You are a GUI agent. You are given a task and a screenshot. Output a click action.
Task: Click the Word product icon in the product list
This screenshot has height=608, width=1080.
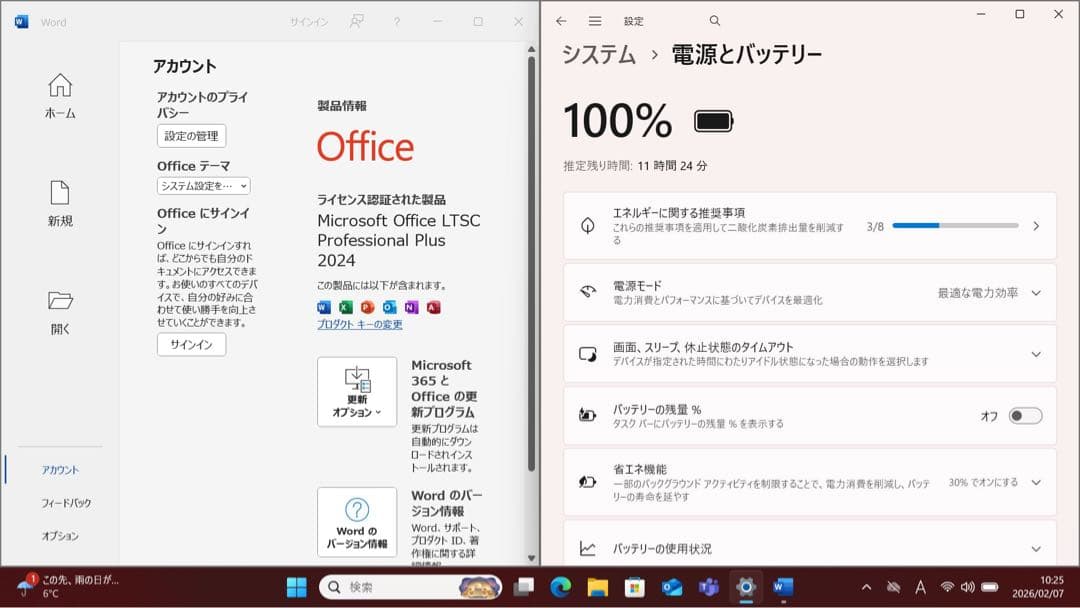pos(324,307)
